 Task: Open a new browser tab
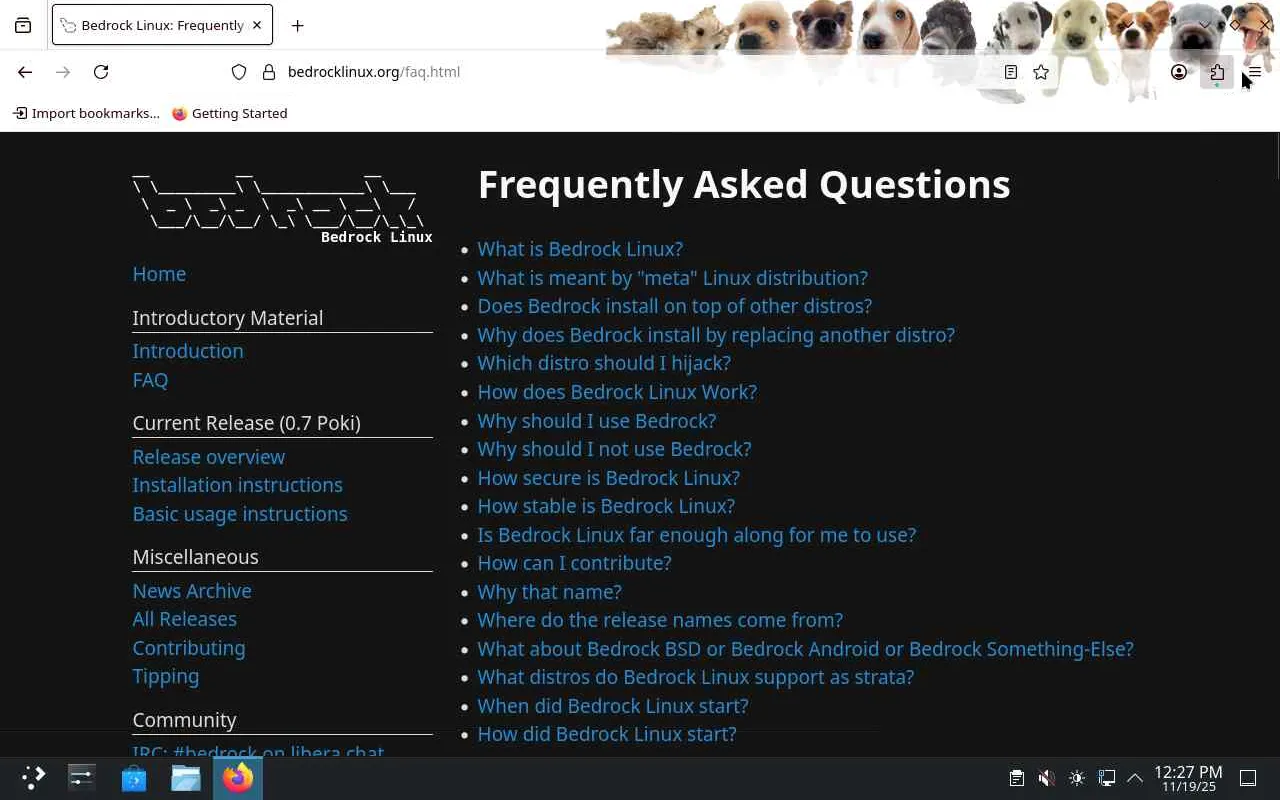[x=297, y=26]
